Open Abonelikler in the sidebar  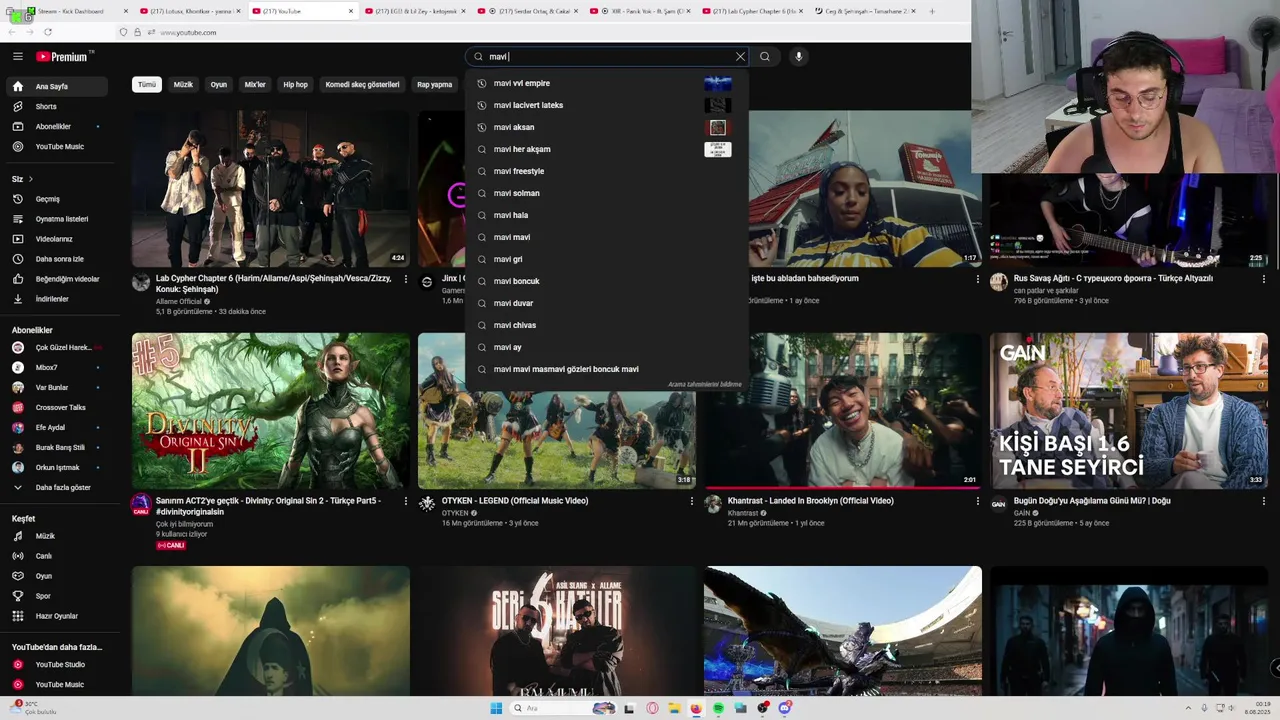coord(58,127)
